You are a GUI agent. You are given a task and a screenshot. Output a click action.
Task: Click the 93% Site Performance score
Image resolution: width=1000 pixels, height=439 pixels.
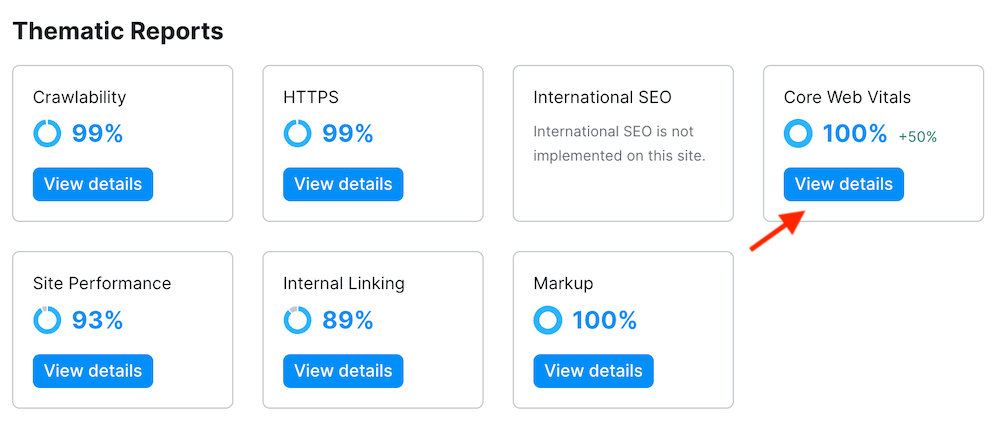click(x=97, y=320)
